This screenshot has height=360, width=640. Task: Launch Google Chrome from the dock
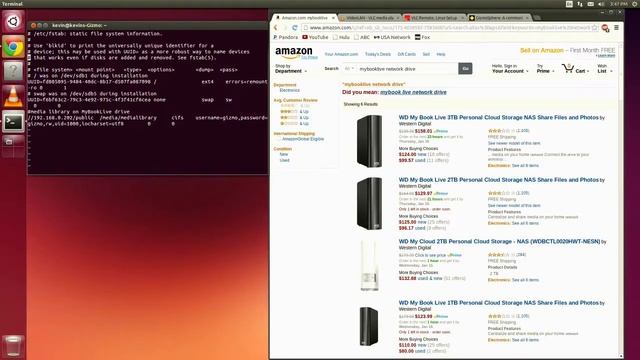13,47
